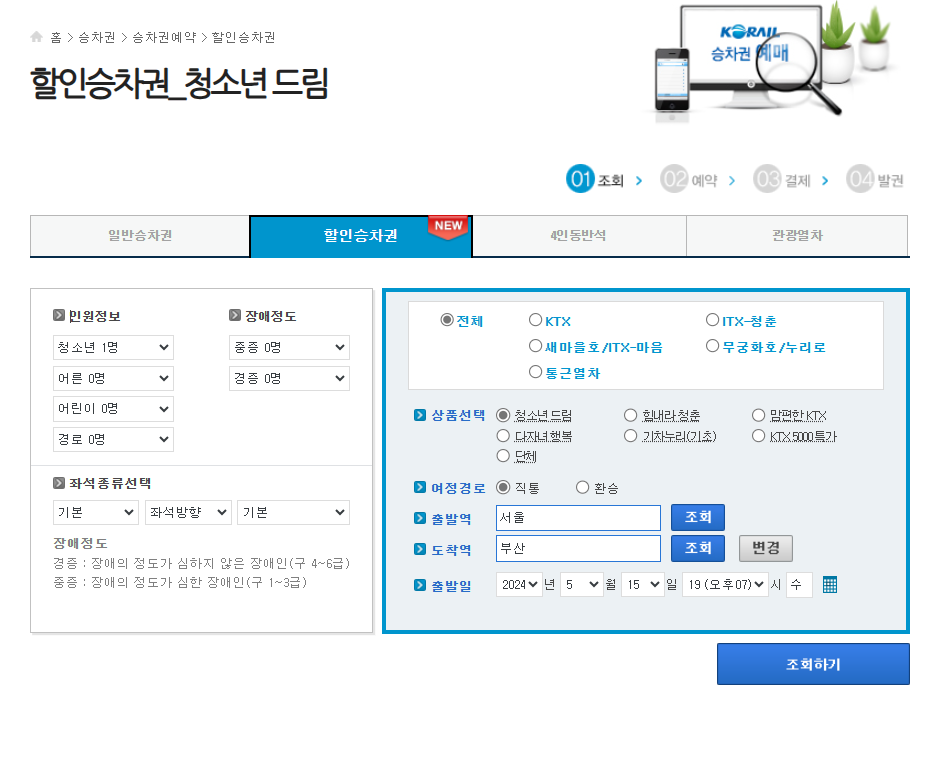931x780 pixels.
Task: Click the 변경 button beside 도착역
Action: 765,548
